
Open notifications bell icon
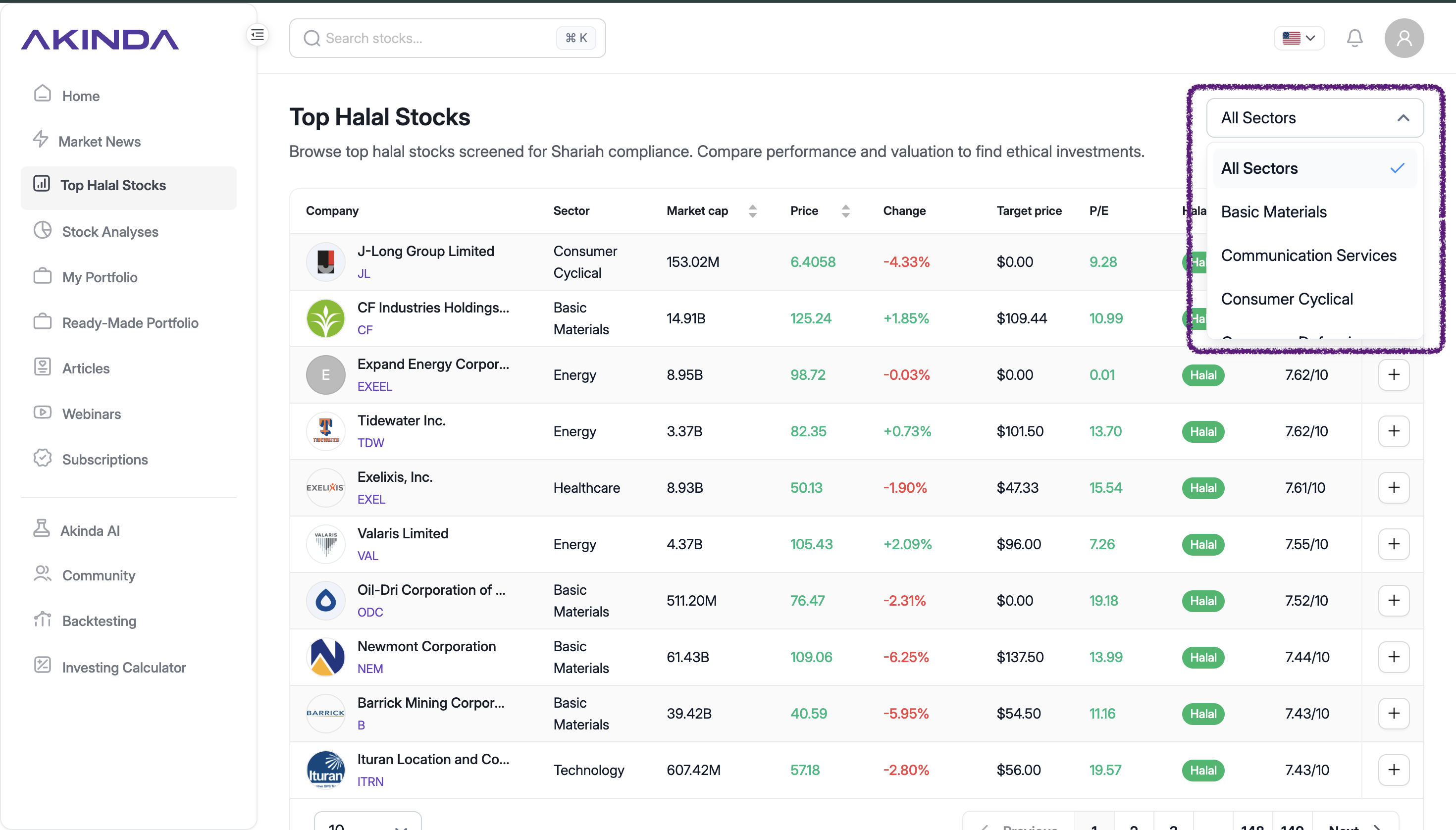pos(1354,38)
